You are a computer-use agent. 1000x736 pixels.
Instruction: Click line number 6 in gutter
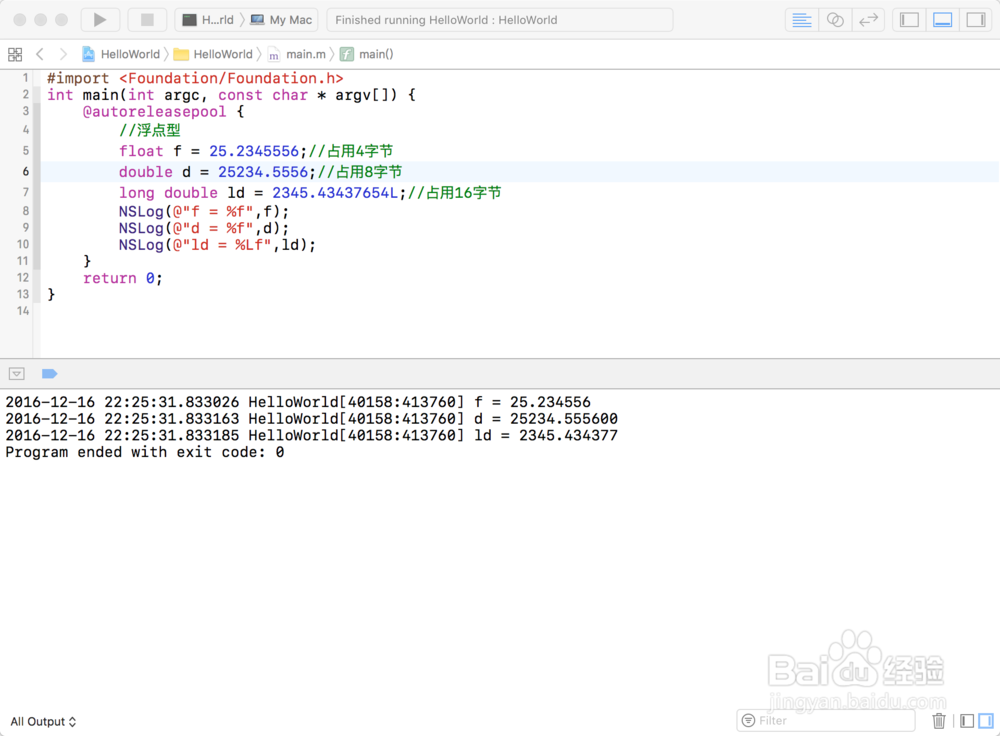pos(26,172)
